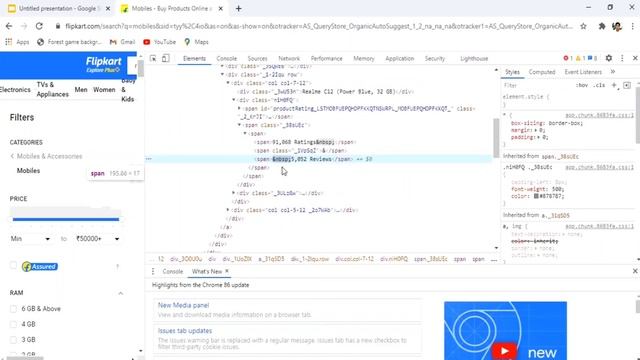This screenshot has width=640, height=360.
Task: Open Chrome three-dot menu
Action: (632, 26)
